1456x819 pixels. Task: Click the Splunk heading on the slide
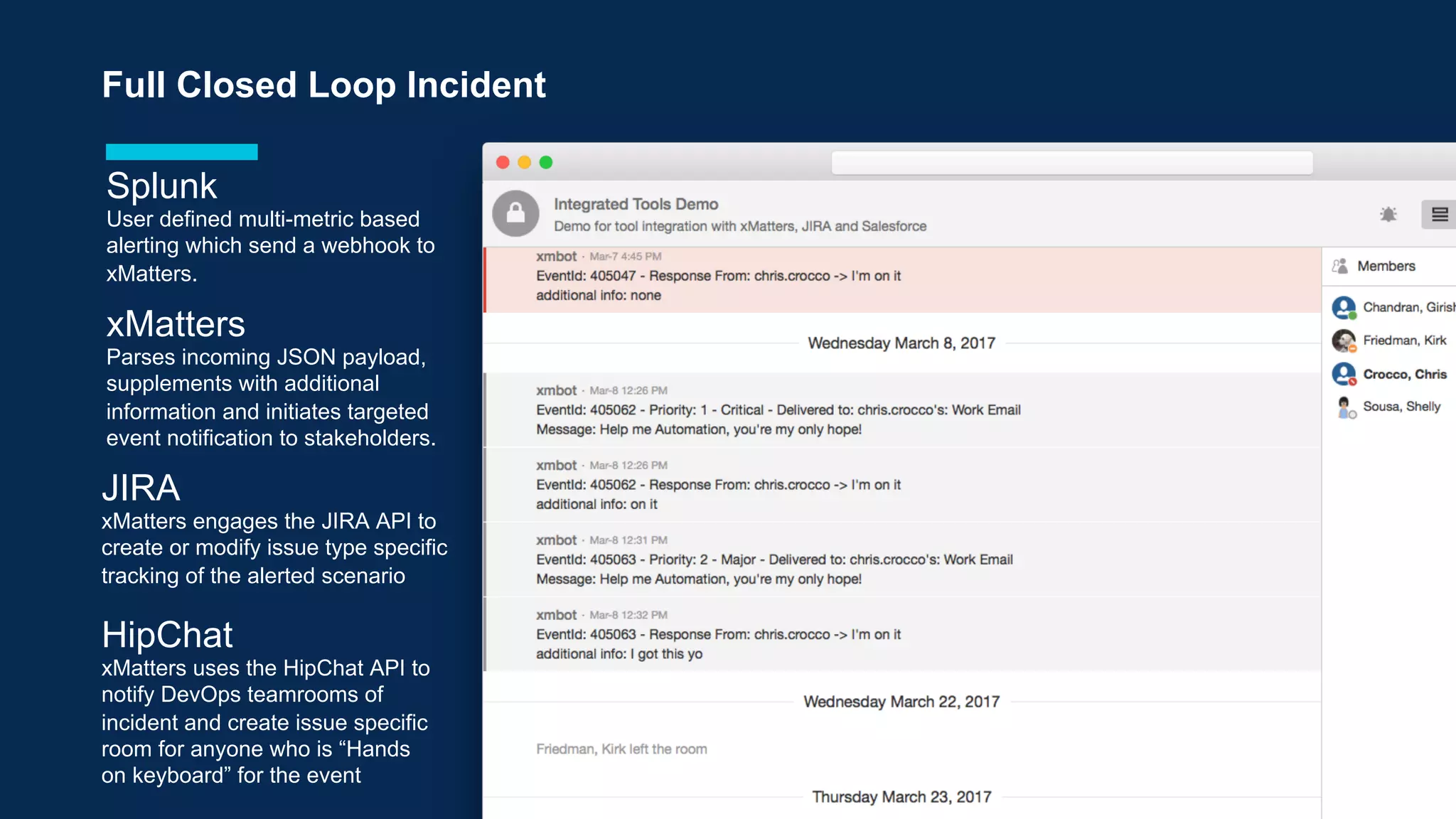coord(161,186)
